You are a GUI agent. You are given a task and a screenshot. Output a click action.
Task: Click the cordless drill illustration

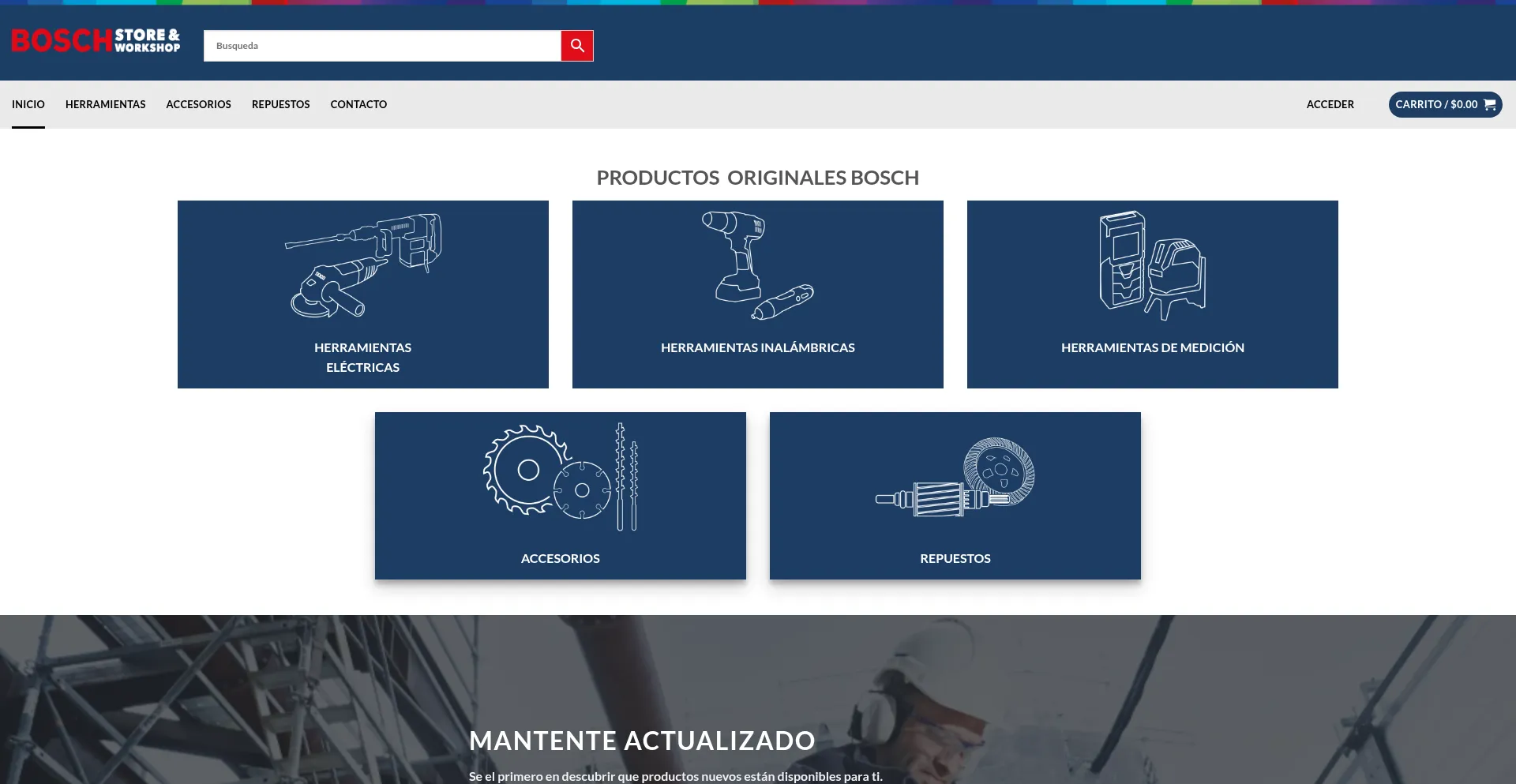click(758, 265)
